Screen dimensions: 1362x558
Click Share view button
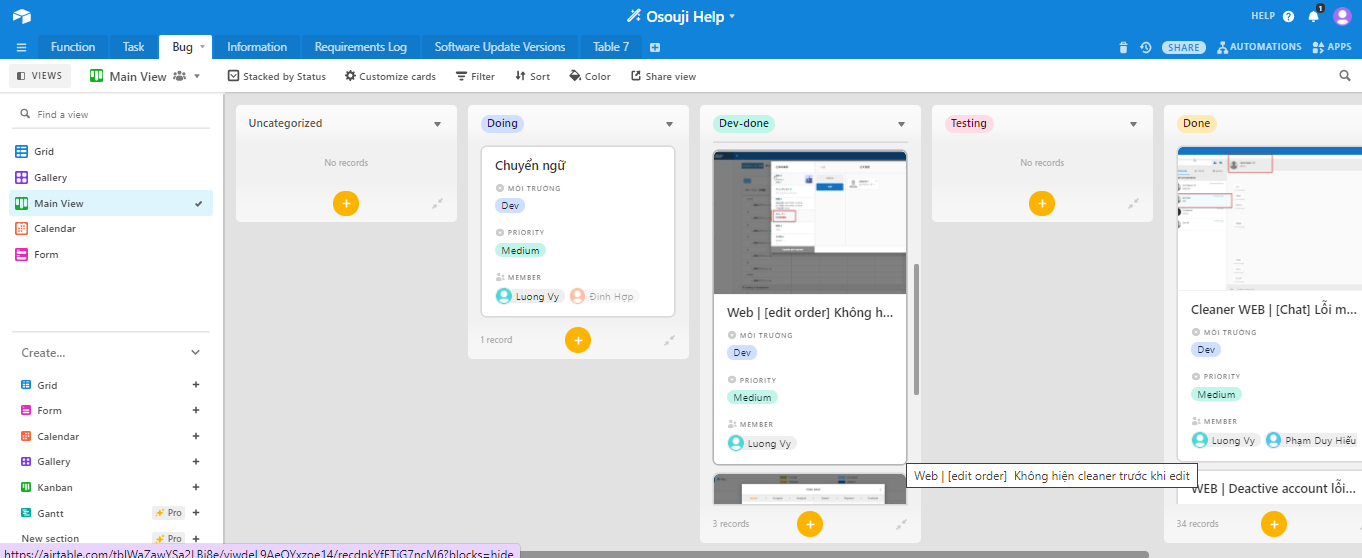point(663,76)
